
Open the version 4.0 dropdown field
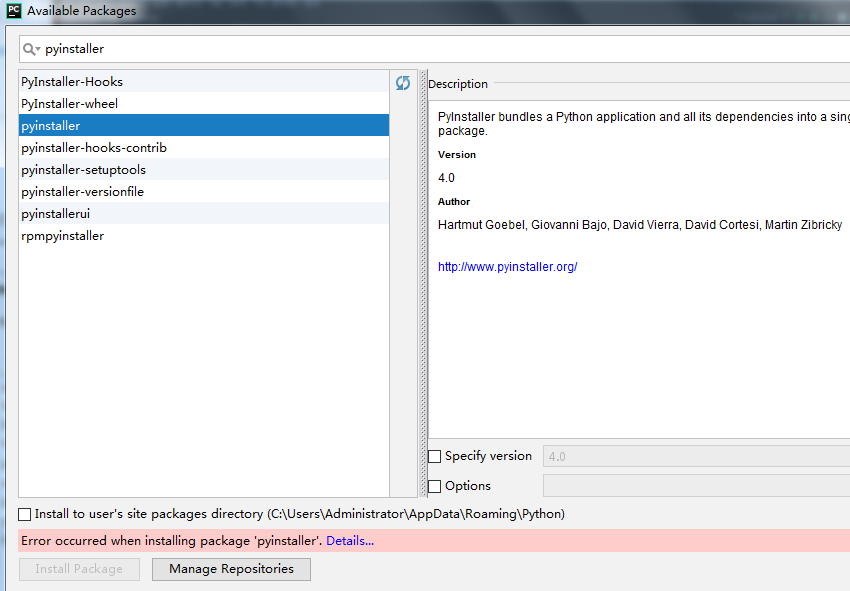697,457
